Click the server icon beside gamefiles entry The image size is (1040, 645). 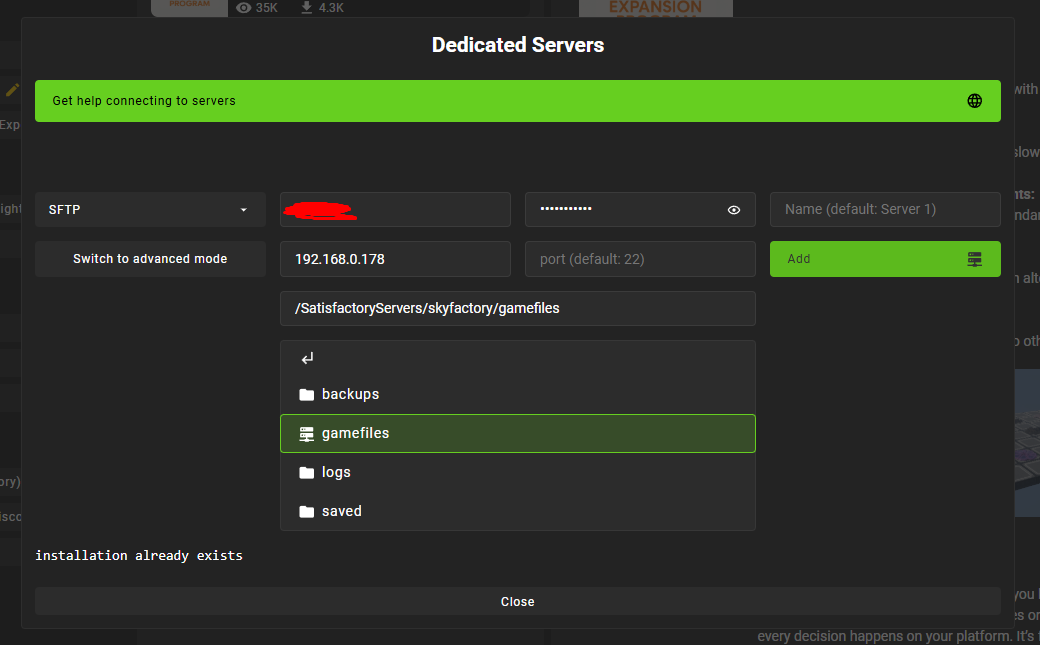pos(307,433)
